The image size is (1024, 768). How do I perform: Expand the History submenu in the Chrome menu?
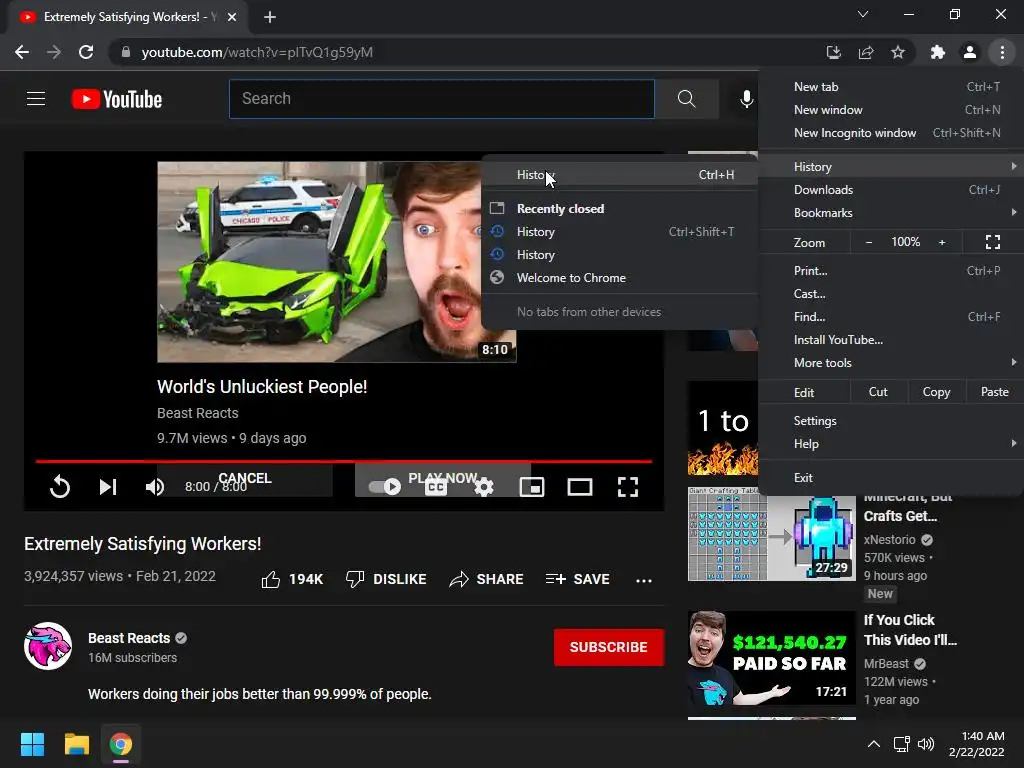tap(891, 167)
